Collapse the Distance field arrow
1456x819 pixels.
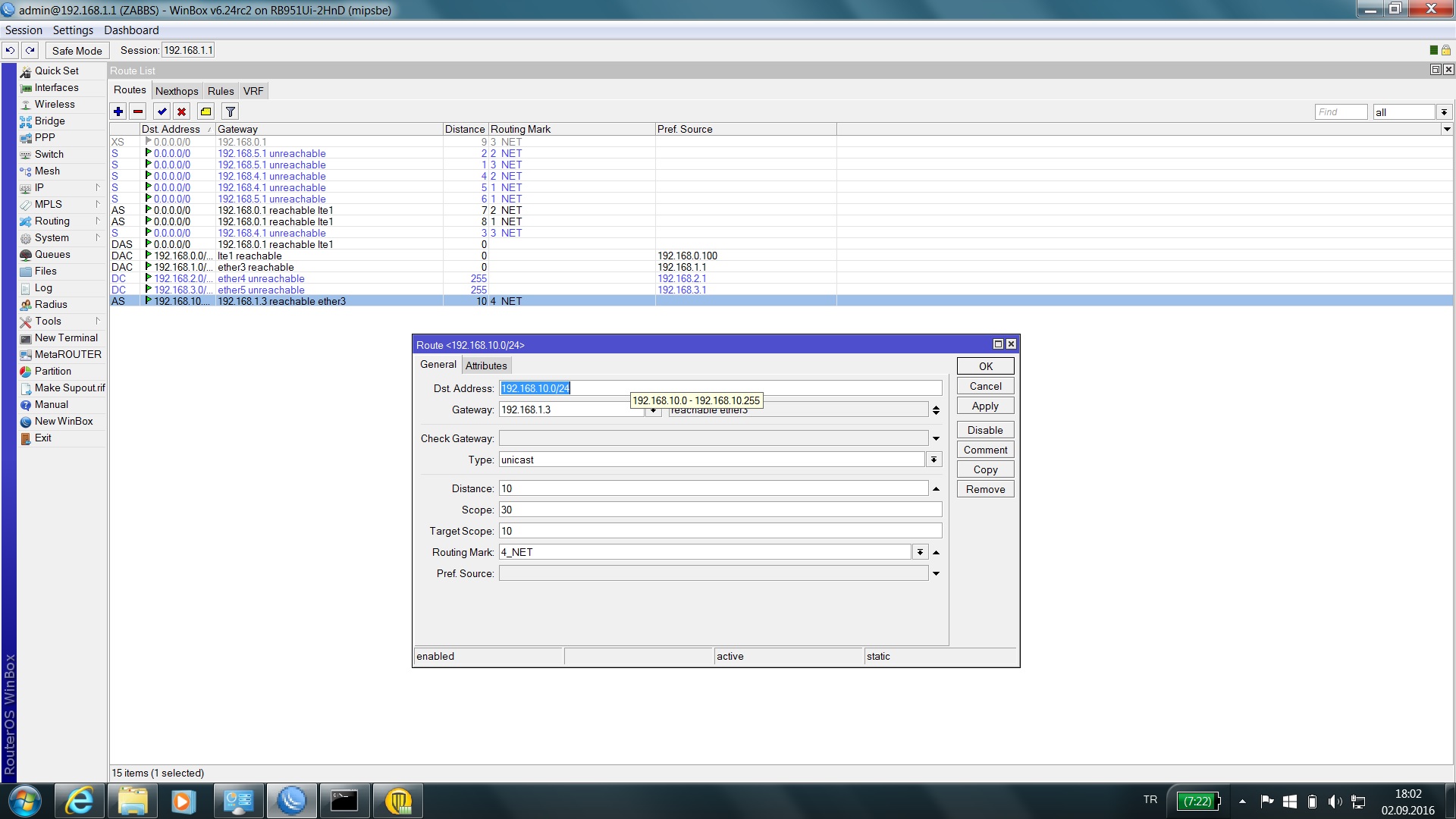936,488
